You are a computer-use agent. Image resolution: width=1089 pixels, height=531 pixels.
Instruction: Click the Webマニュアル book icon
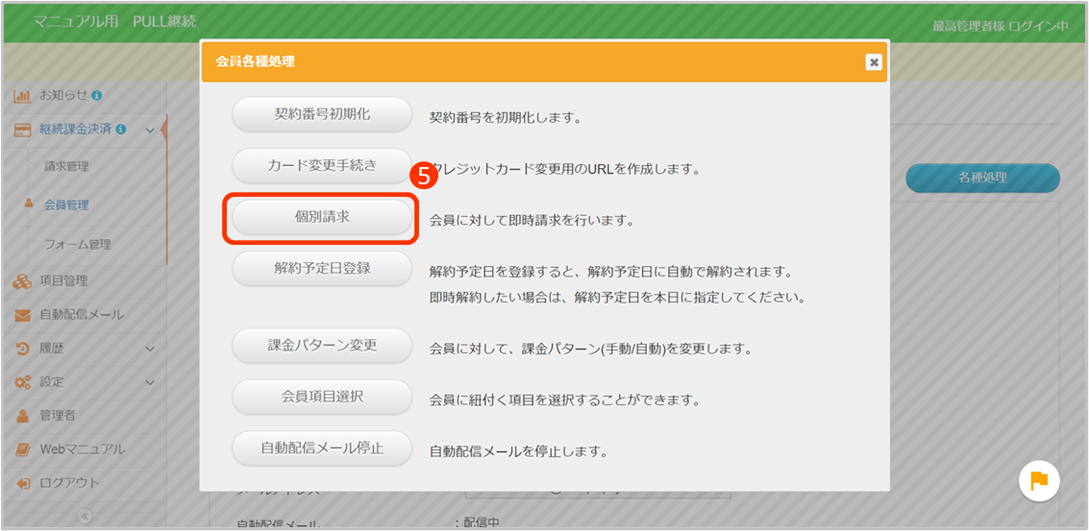coord(22,449)
